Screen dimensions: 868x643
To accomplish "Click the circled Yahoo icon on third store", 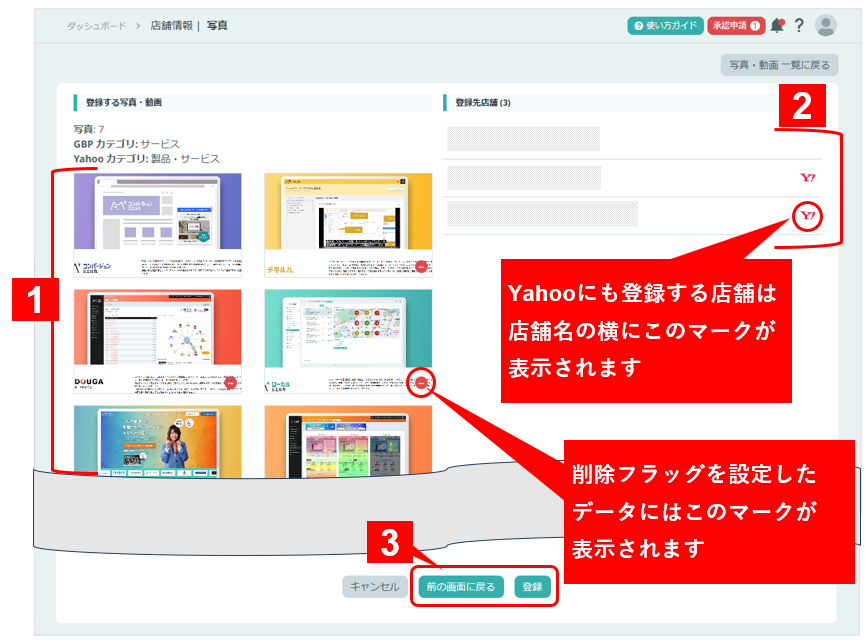I will [807, 215].
